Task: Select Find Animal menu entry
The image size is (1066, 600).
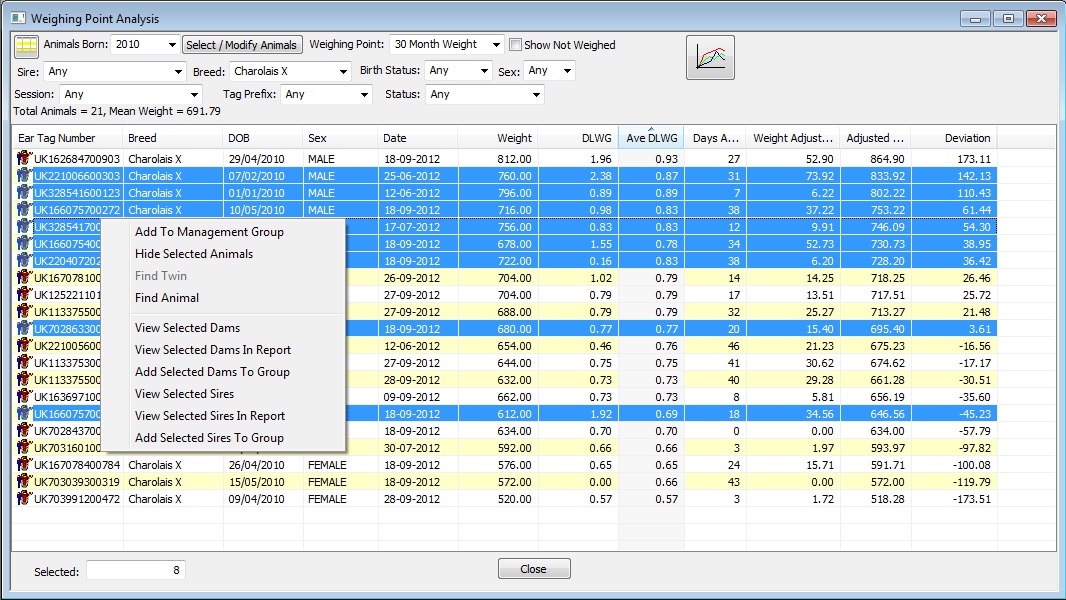Action: pos(167,298)
